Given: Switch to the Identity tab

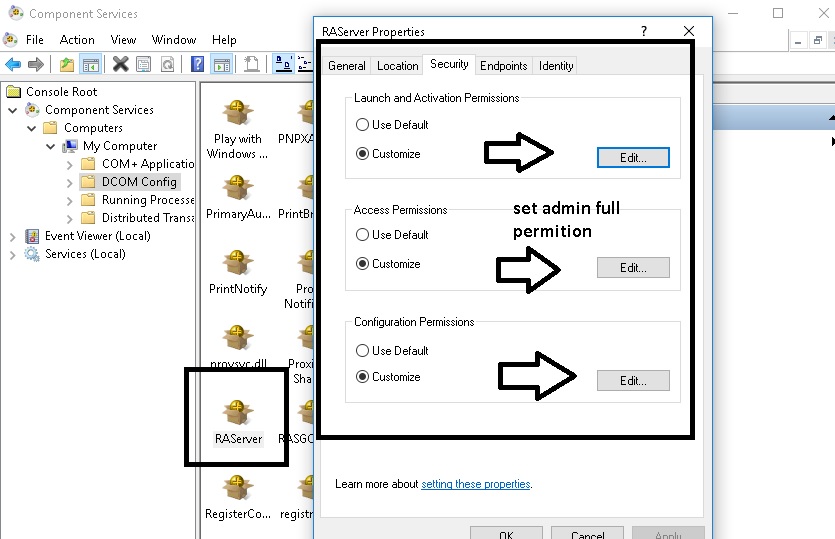Looking at the screenshot, I should 556,66.
